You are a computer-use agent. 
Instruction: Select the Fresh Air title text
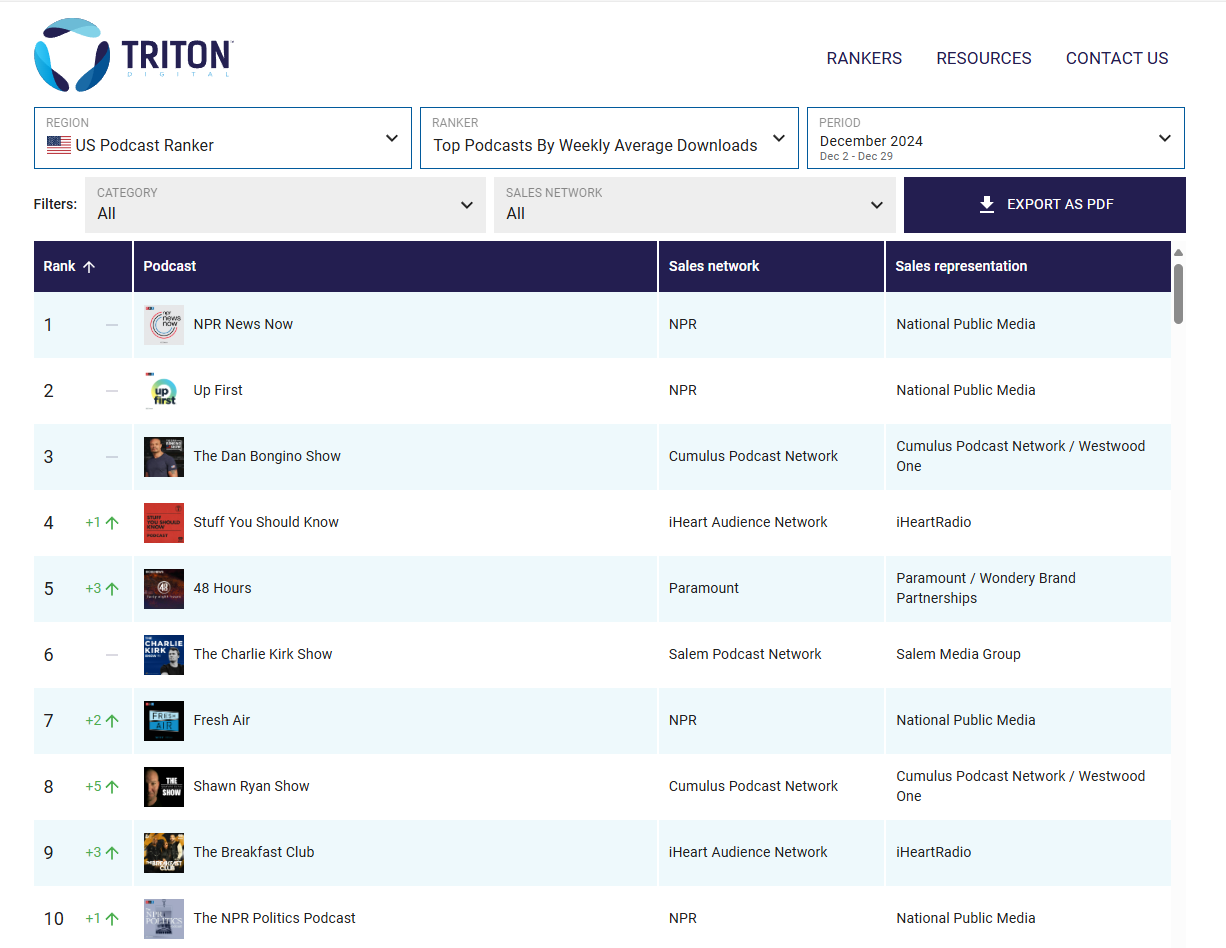[x=222, y=720]
